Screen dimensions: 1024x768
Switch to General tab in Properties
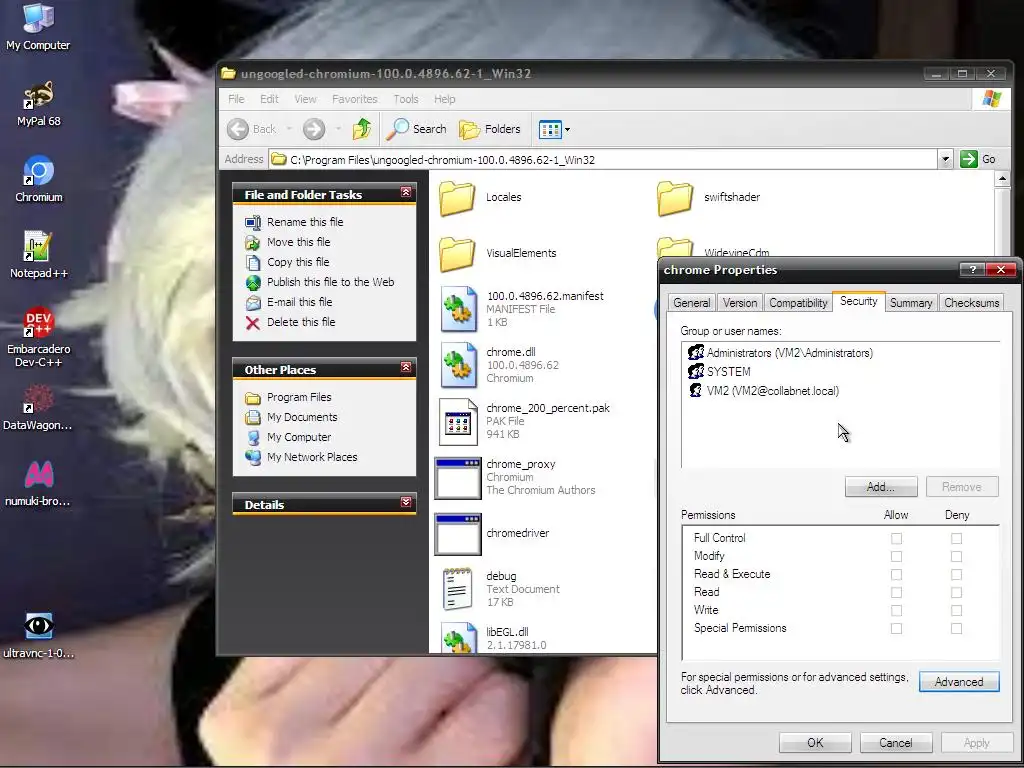tap(692, 303)
